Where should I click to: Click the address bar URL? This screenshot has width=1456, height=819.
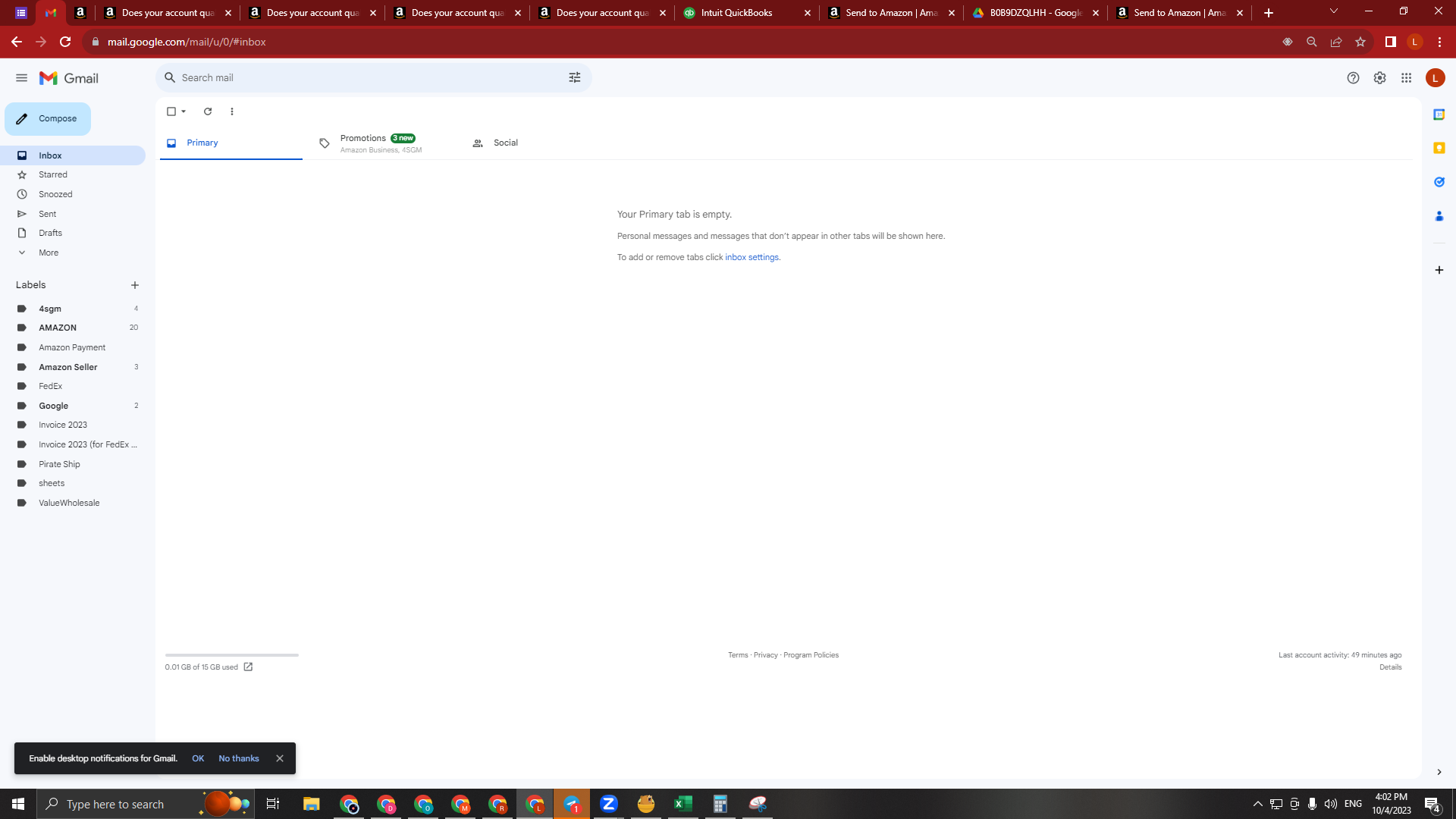pos(187,42)
